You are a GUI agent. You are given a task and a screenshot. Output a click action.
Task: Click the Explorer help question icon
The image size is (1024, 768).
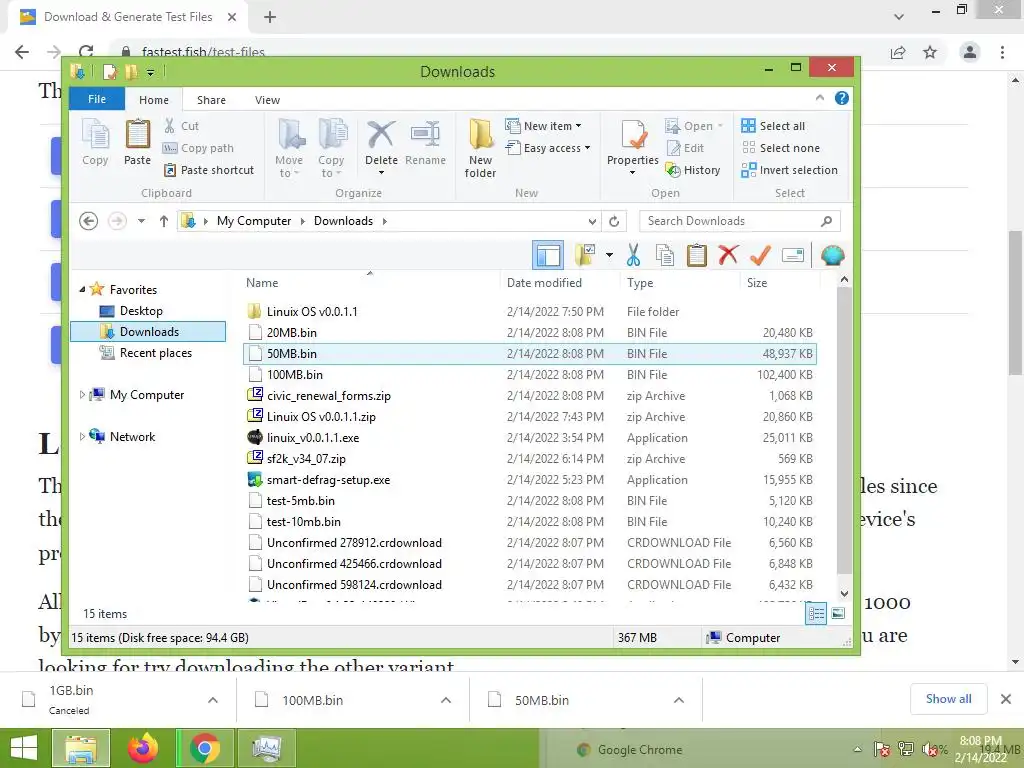(842, 98)
